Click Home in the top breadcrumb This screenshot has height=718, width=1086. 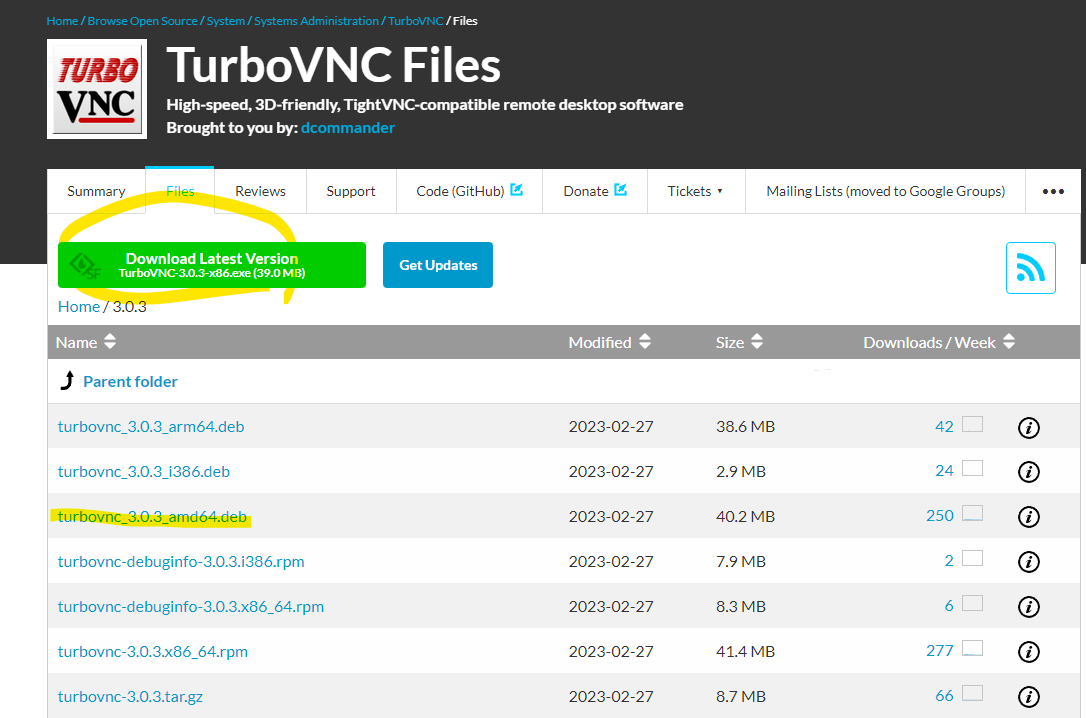pos(62,21)
